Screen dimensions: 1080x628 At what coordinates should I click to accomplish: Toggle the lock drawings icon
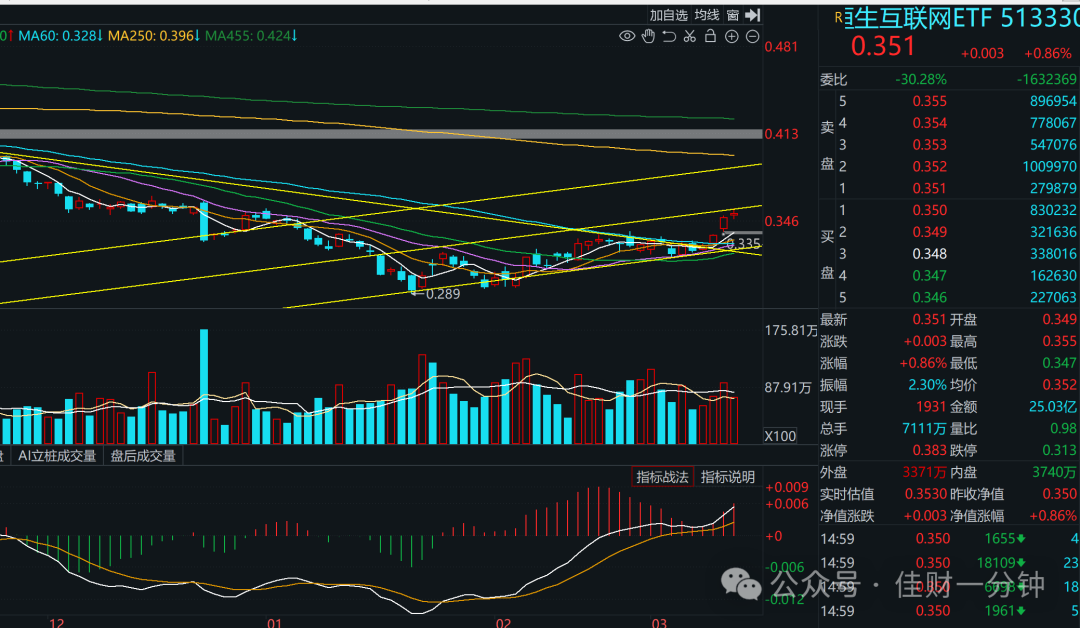click(x=710, y=36)
